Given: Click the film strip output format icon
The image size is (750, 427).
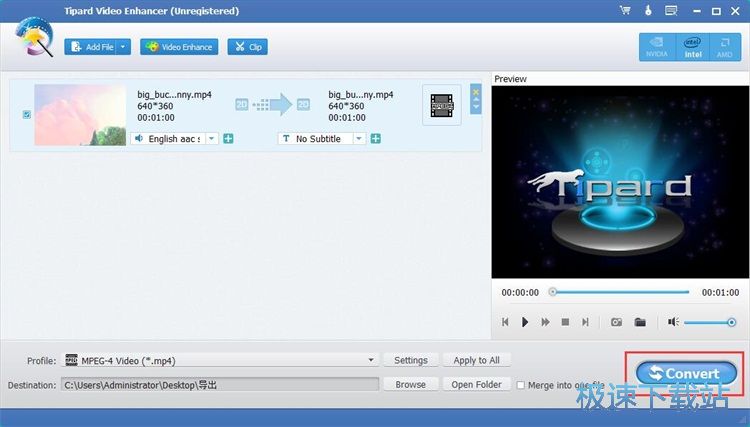Looking at the screenshot, I should click(441, 105).
